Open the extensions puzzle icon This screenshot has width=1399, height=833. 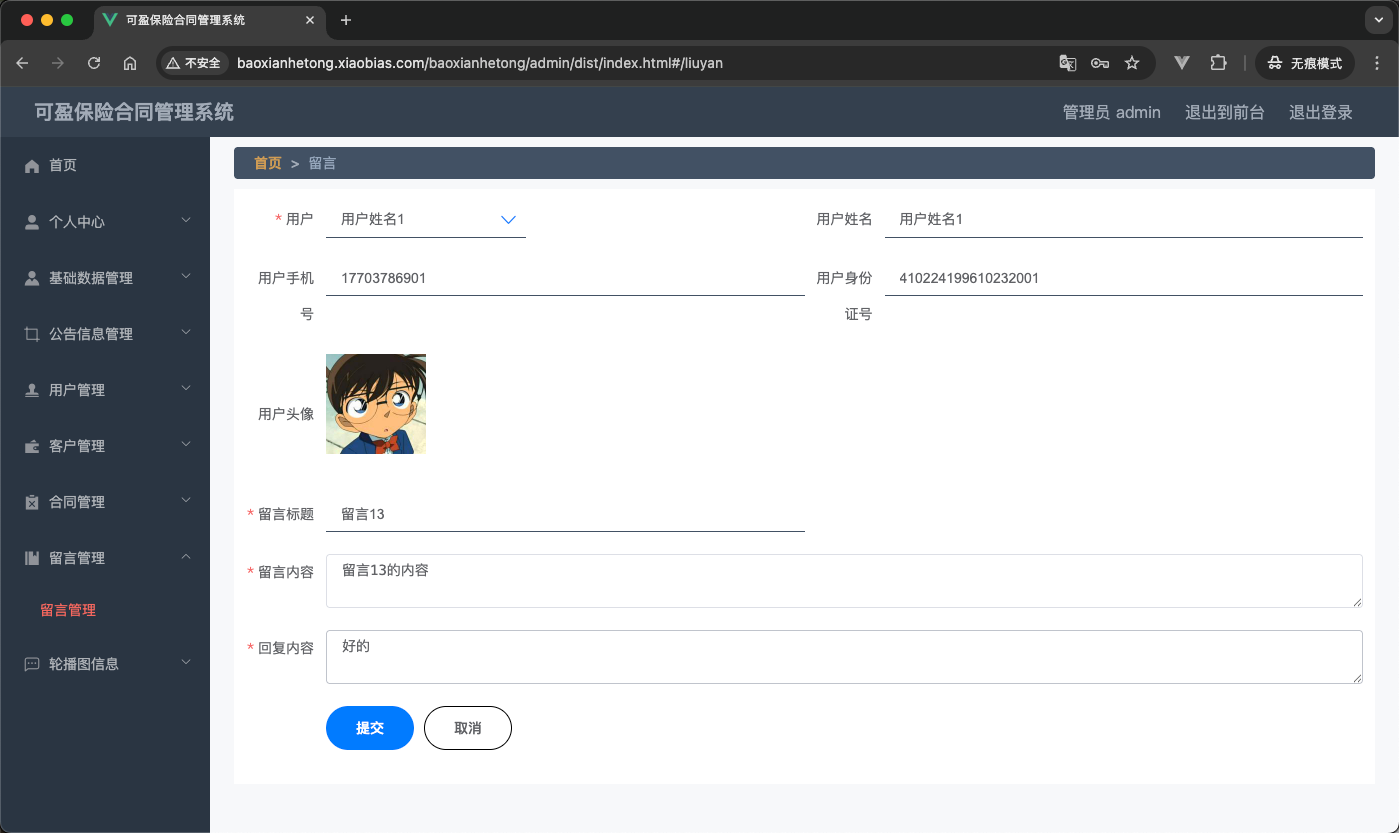(1218, 63)
